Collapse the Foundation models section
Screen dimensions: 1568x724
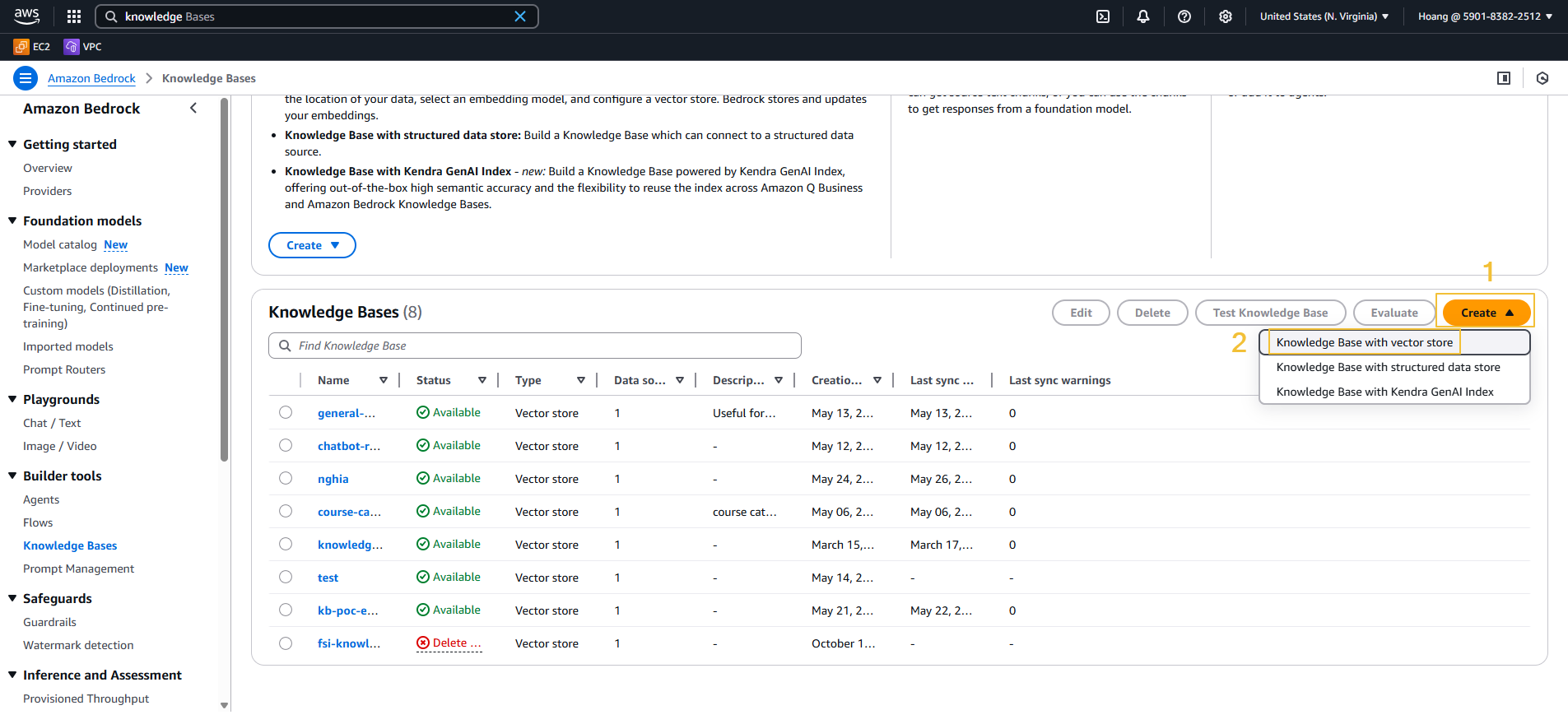(x=12, y=220)
